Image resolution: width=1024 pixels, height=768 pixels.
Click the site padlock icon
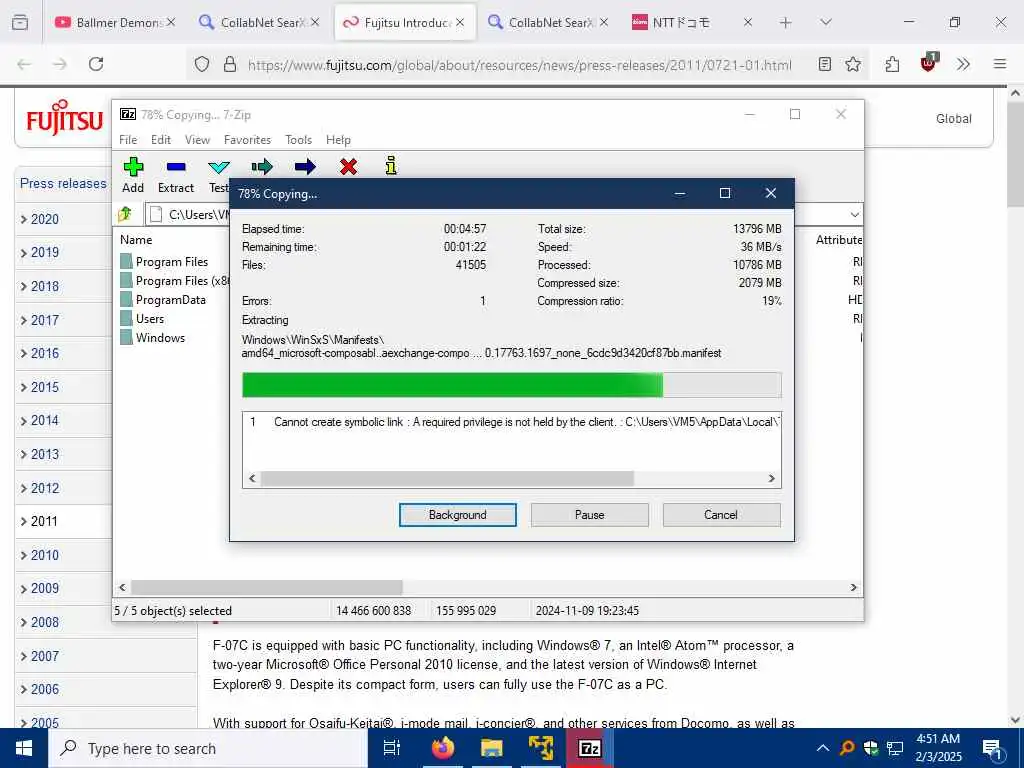coord(229,64)
